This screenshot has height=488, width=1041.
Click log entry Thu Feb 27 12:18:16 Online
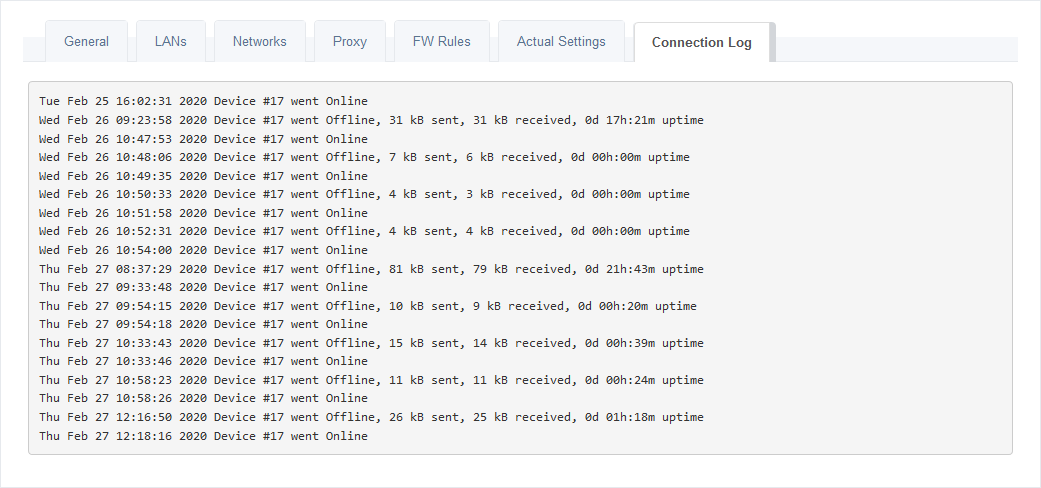pos(203,436)
